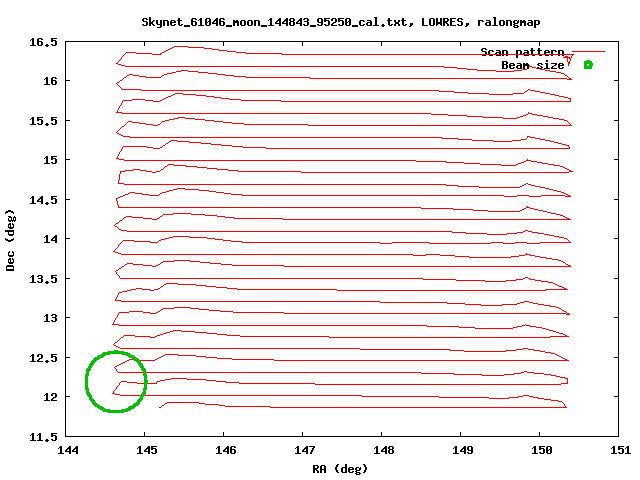Click the large green beam circle
The height and width of the screenshot is (480, 640).
116,382
